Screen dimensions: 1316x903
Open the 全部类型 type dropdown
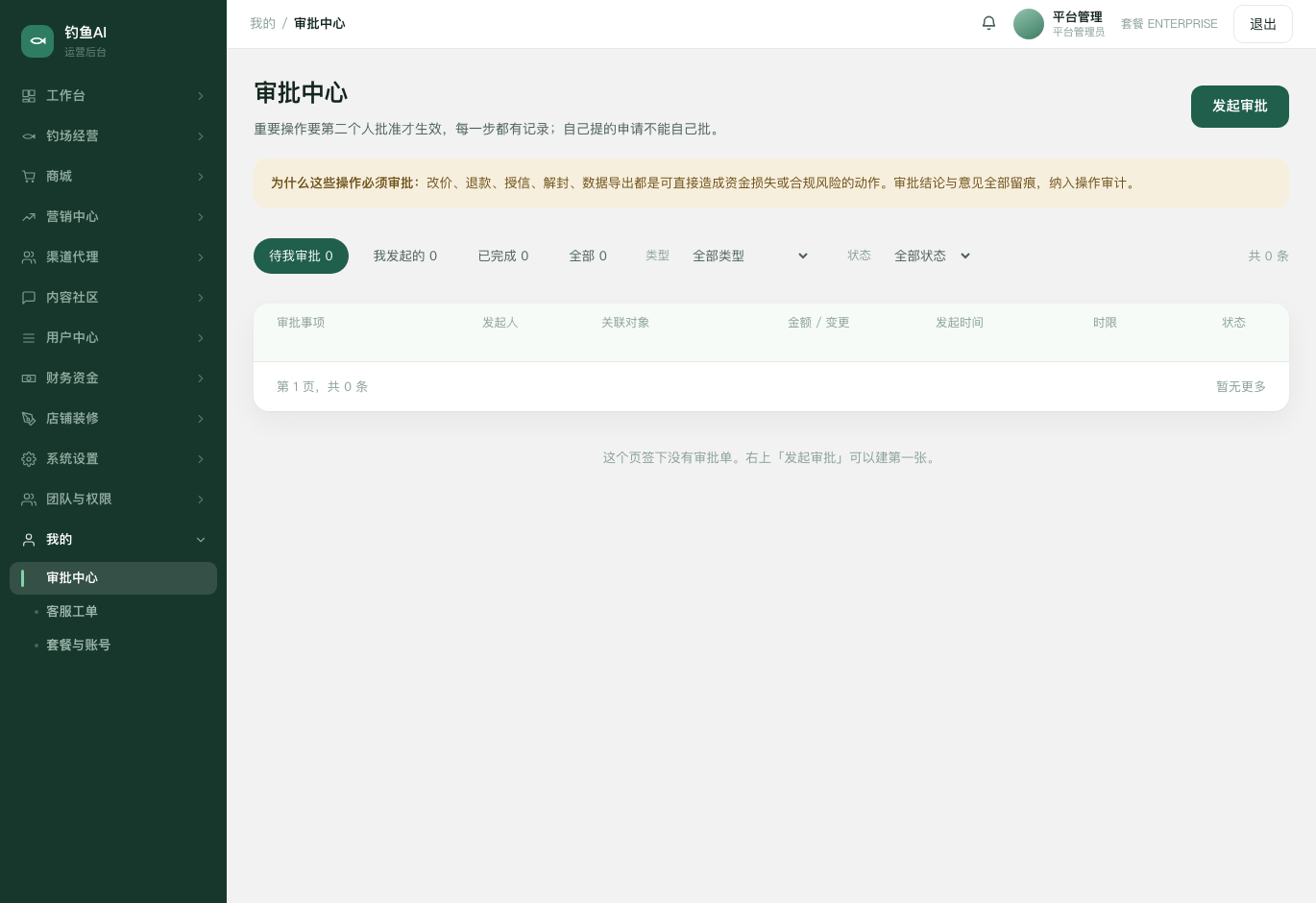click(x=751, y=256)
